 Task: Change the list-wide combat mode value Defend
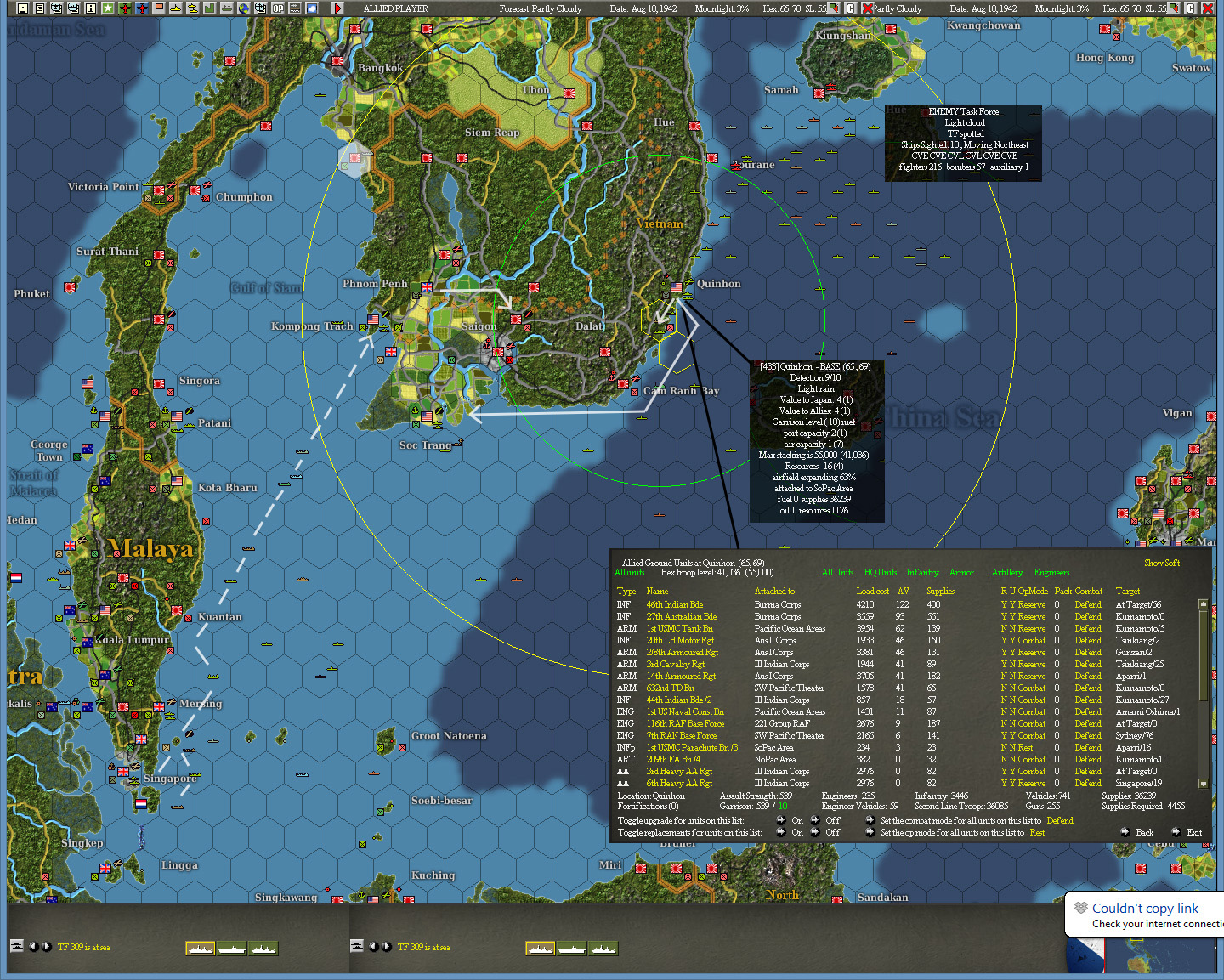tap(1060, 820)
